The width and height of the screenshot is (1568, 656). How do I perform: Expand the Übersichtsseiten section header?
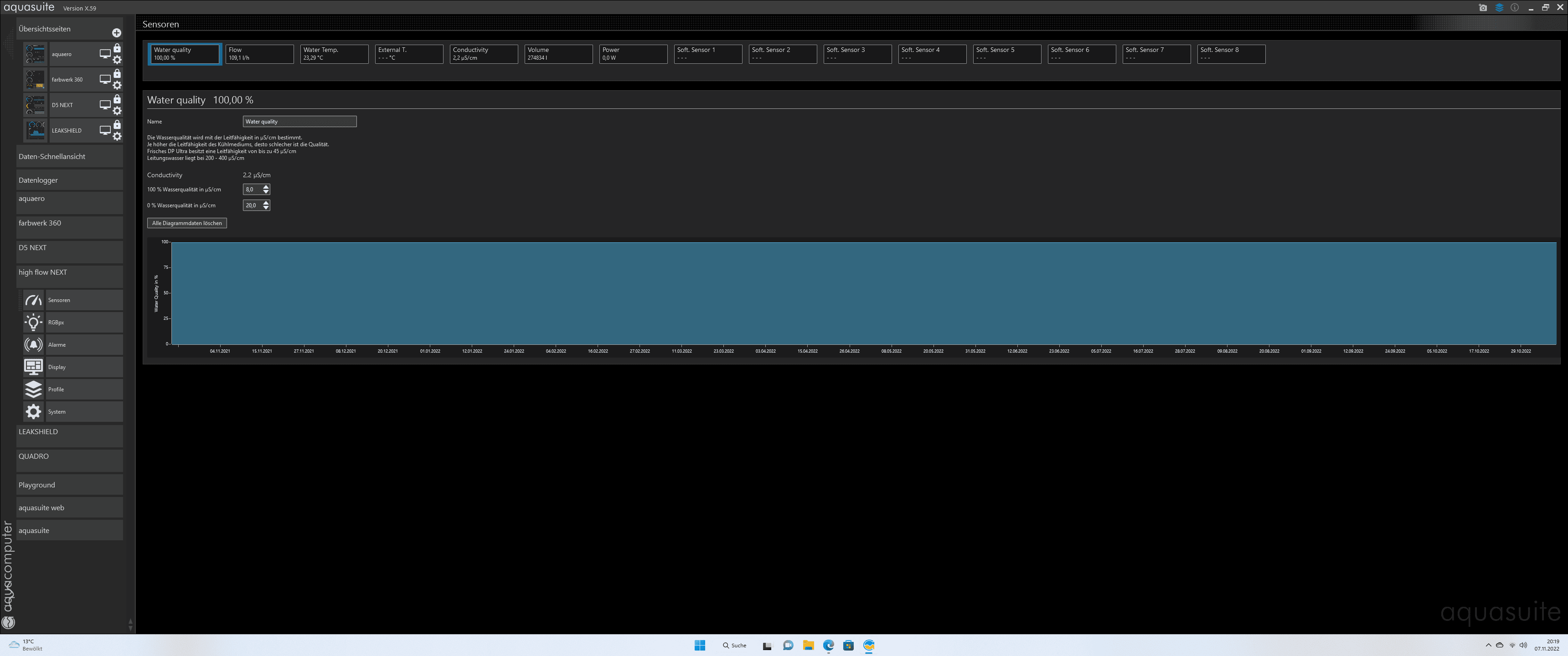point(69,29)
